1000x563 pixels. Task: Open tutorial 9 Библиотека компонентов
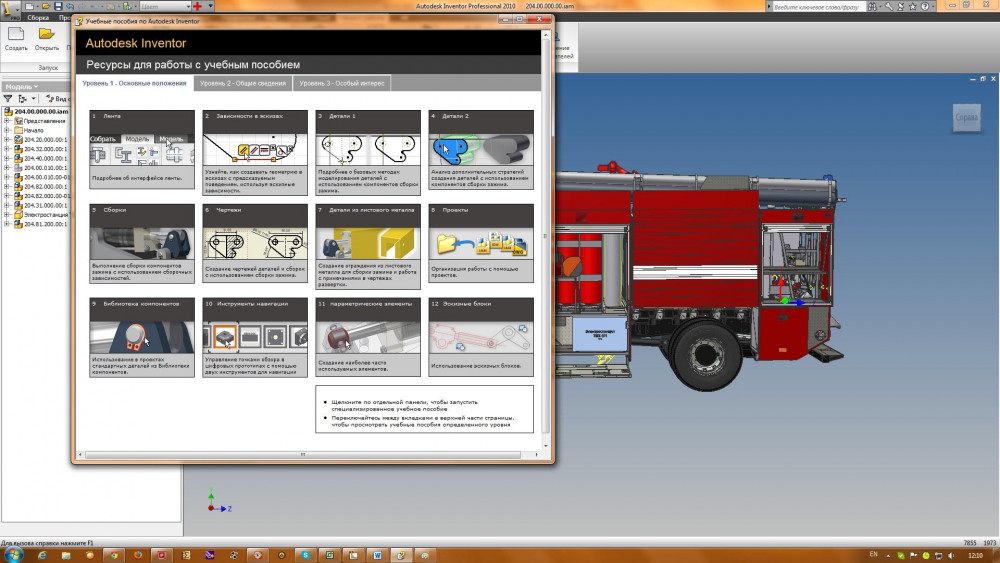[142, 337]
